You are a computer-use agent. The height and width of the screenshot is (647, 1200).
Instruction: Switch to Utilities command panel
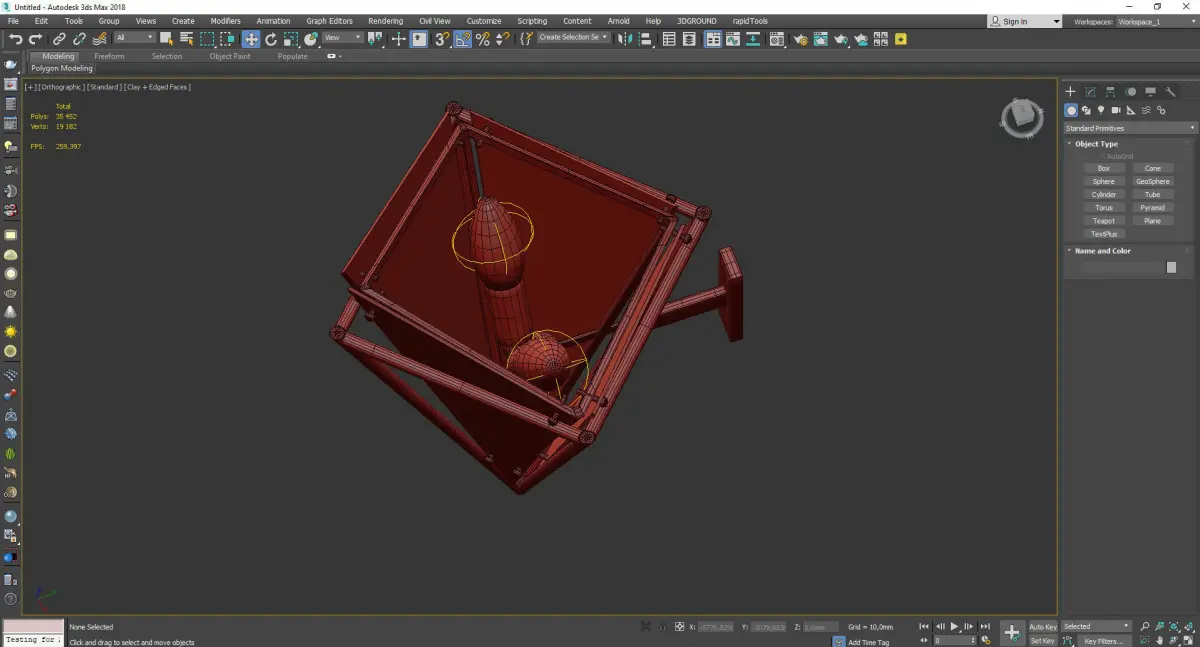[1170, 92]
